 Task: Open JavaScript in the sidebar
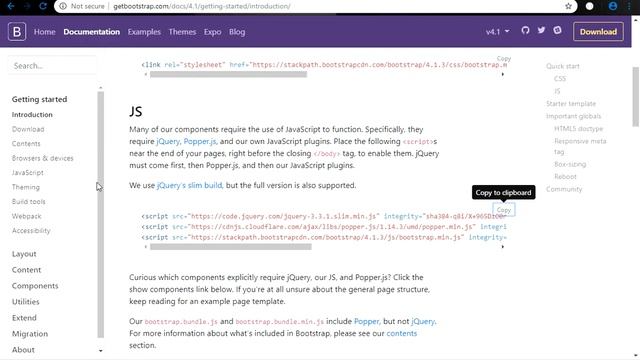click(x=27, y=173)
